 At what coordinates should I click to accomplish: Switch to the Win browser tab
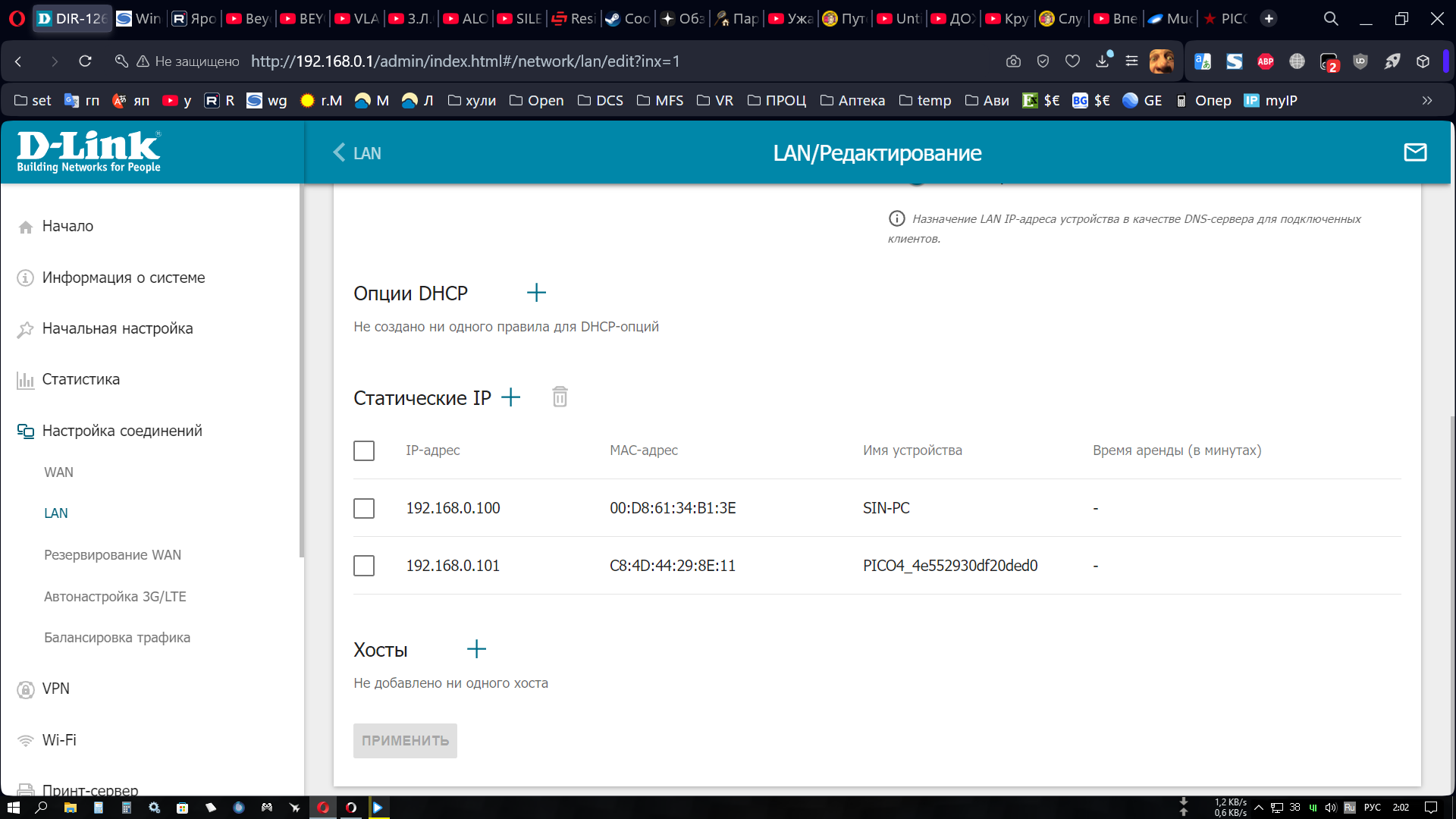[140, 19]
